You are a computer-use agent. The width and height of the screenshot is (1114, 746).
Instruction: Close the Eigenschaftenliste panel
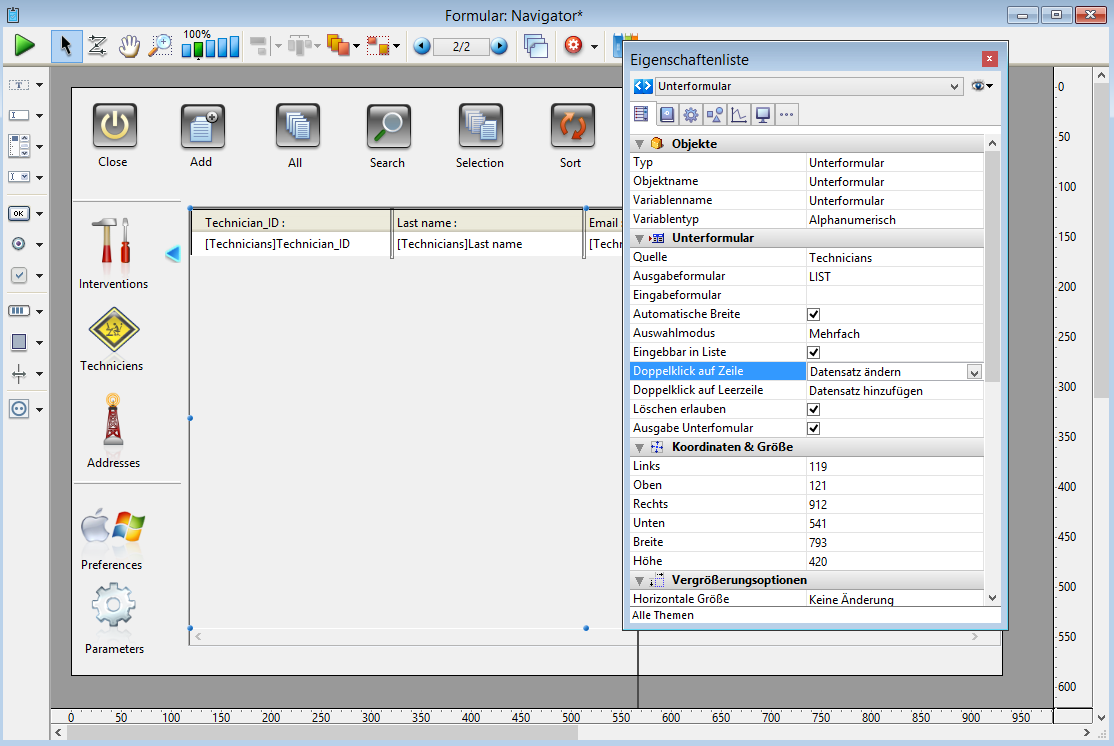990,59
